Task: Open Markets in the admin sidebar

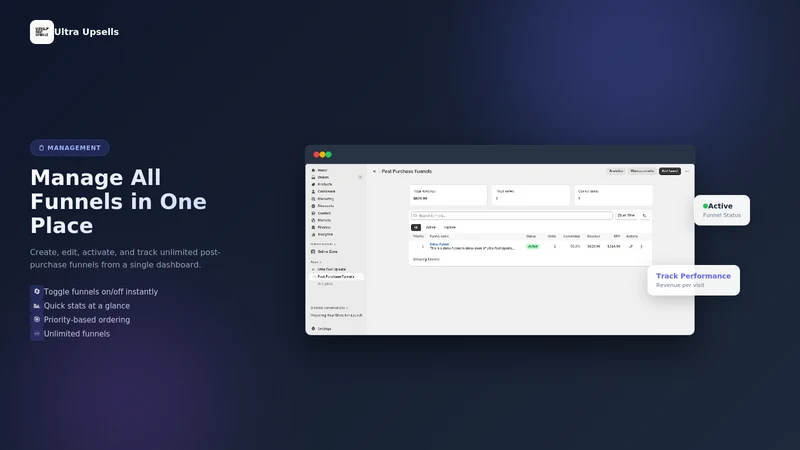Action: click(x=321, y=220)
